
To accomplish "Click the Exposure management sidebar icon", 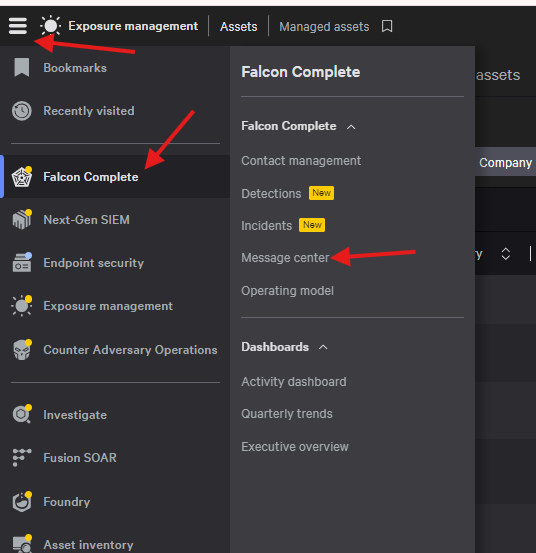I will (22, 306).
